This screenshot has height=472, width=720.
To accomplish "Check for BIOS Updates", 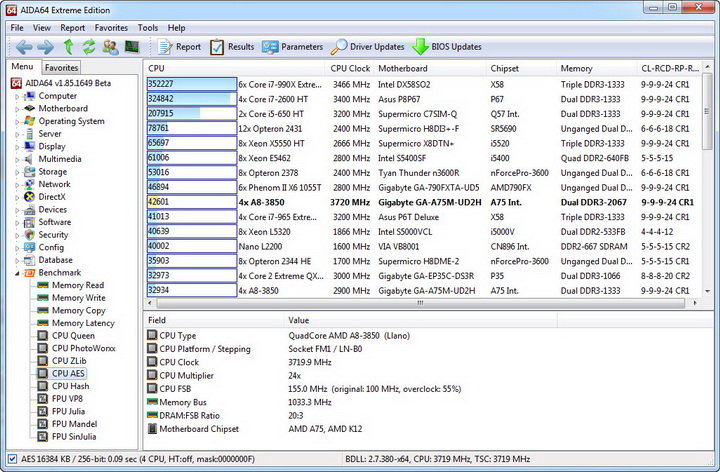I will (447, 47).
